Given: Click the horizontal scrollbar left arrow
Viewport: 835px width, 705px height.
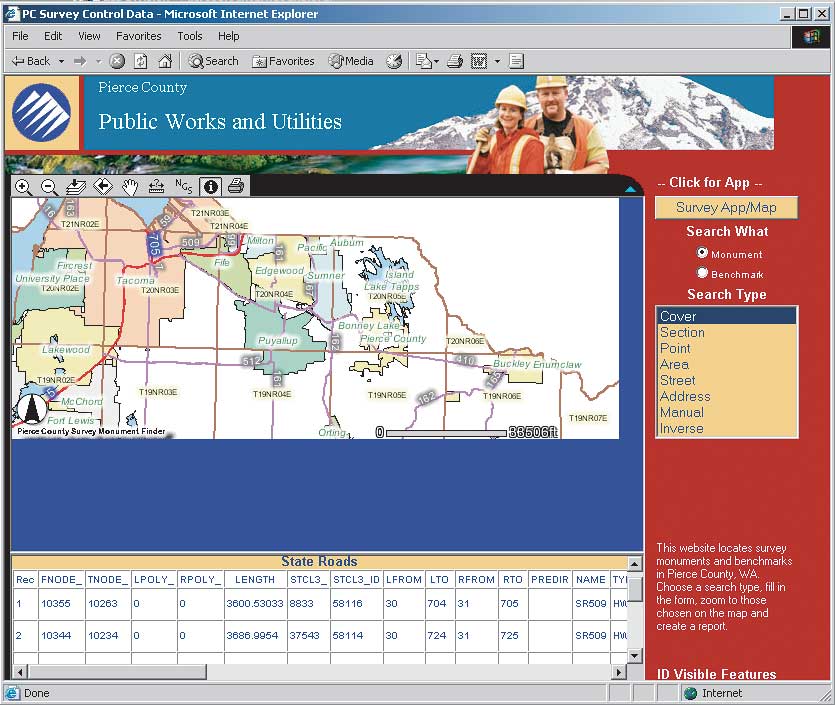Looking at the screenshot, I should pos(20,672).
